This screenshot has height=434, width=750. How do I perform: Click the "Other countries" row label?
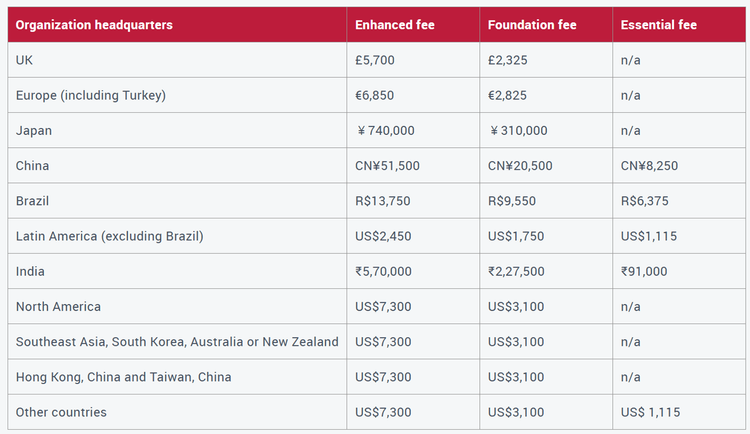(x=61, y=412)
